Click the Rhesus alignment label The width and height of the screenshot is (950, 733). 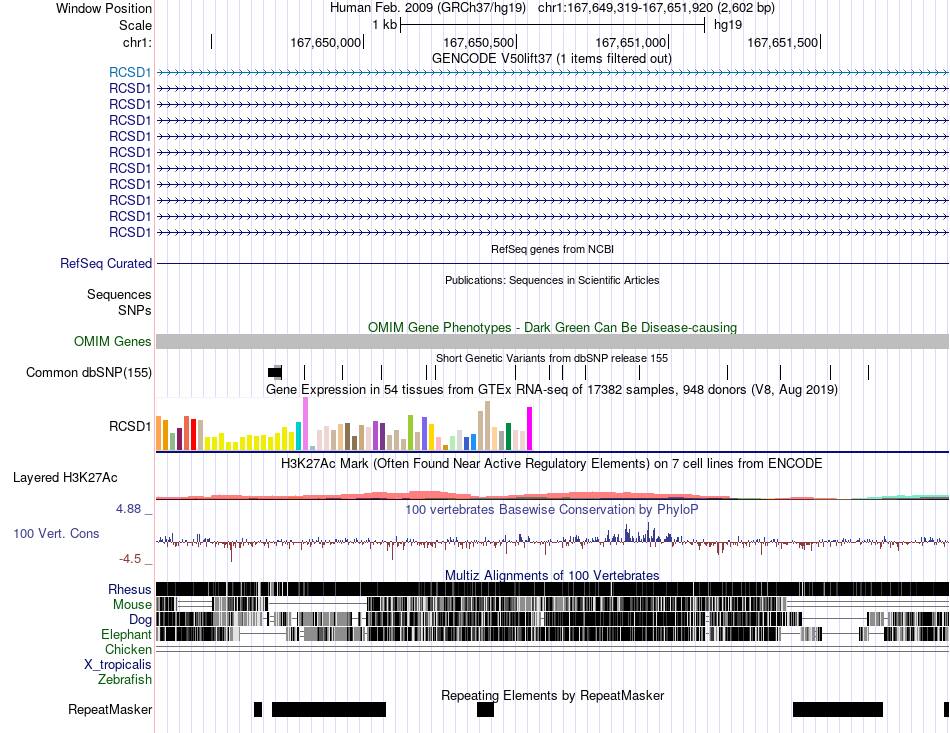click(130, 589)
